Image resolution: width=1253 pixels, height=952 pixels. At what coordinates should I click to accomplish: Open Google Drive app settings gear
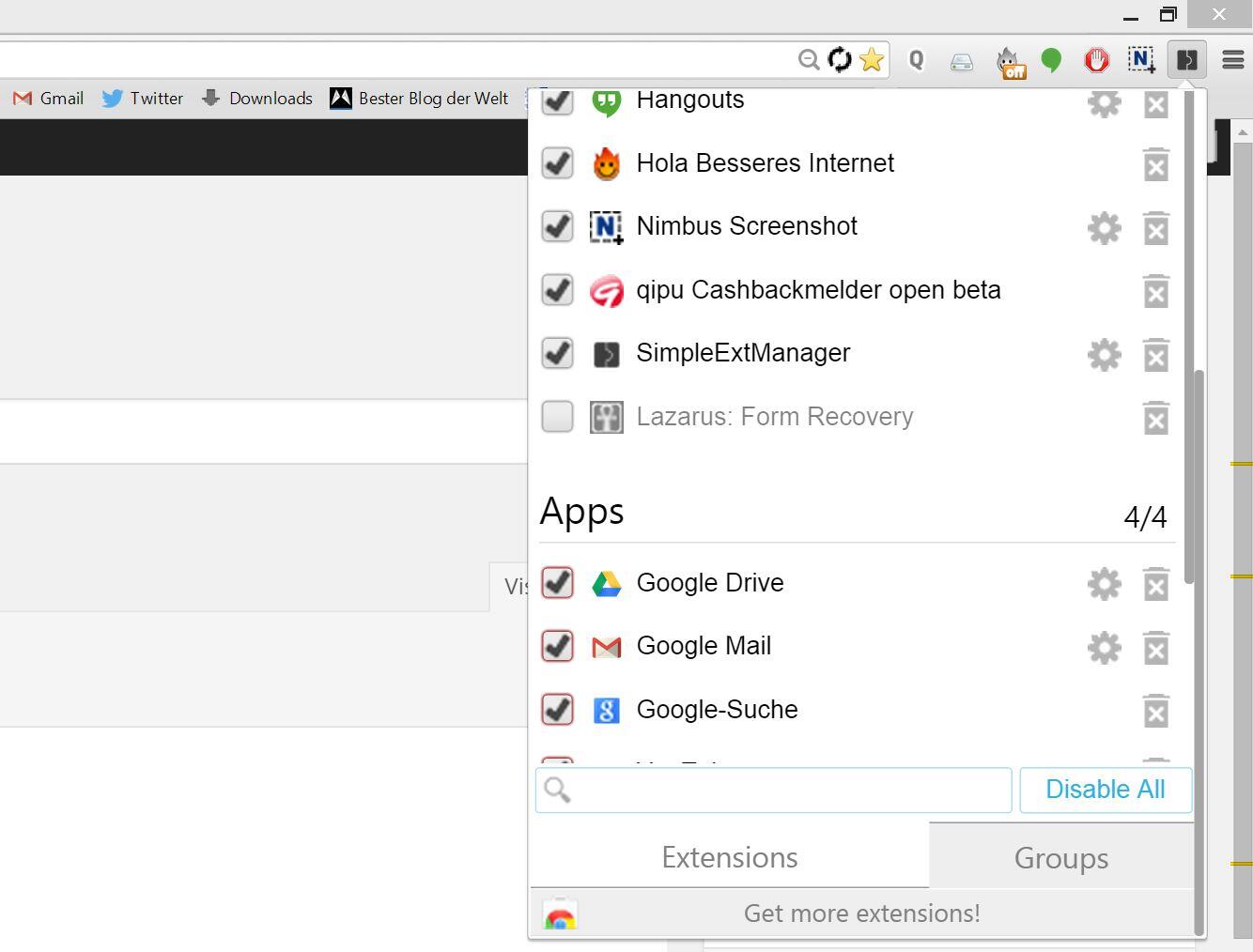tap(1104, 584)
